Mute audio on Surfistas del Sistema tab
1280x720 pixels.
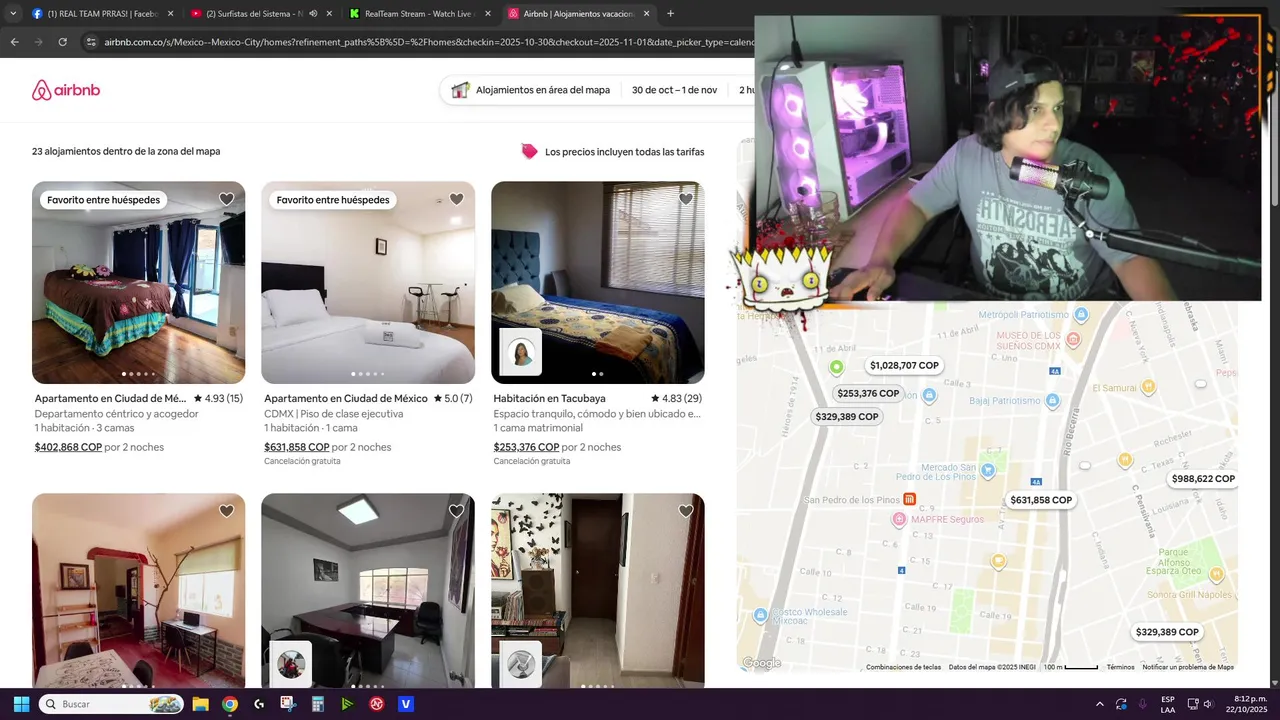click(x=313, y=14)
